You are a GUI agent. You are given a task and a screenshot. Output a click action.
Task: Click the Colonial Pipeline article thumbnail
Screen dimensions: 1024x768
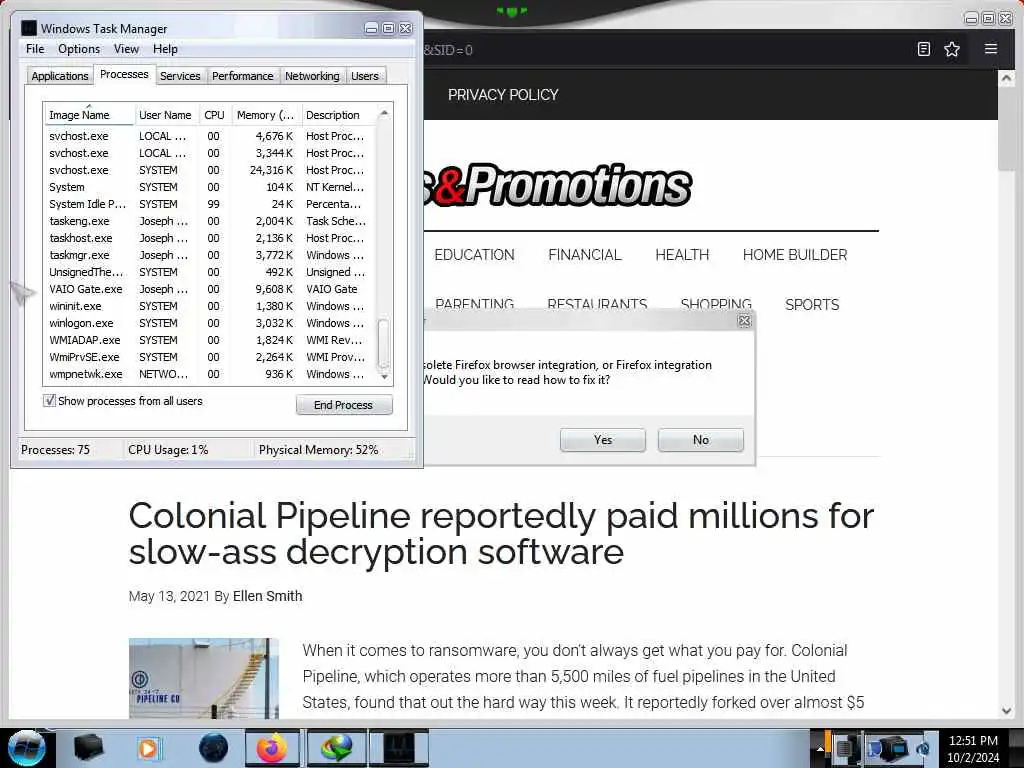point(204,679)
